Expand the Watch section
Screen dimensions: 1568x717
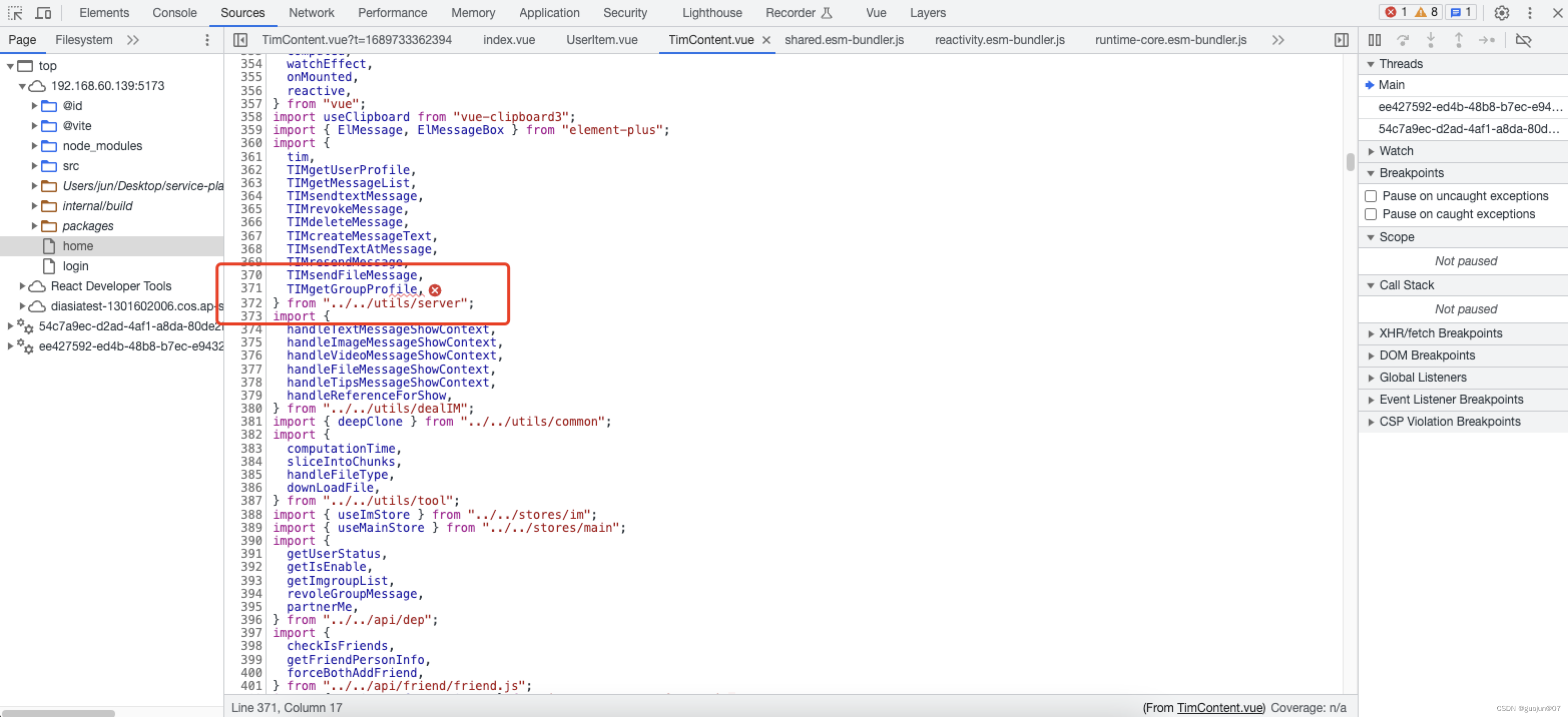click(1395, 151)
